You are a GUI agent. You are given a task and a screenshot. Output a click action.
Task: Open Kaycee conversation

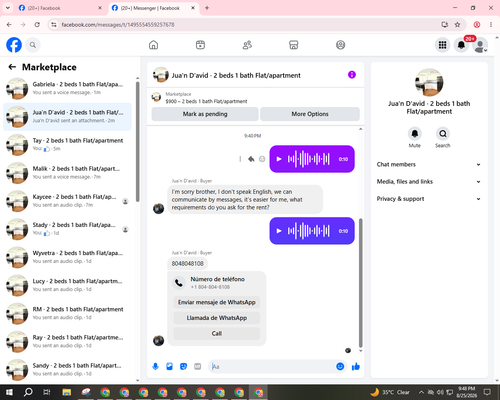pos(67,201)
